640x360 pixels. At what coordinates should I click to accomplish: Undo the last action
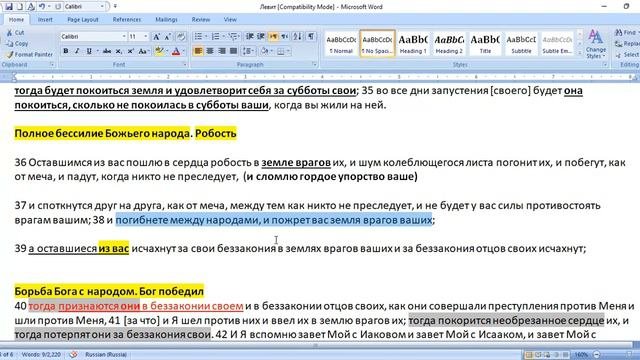(42, 7)
